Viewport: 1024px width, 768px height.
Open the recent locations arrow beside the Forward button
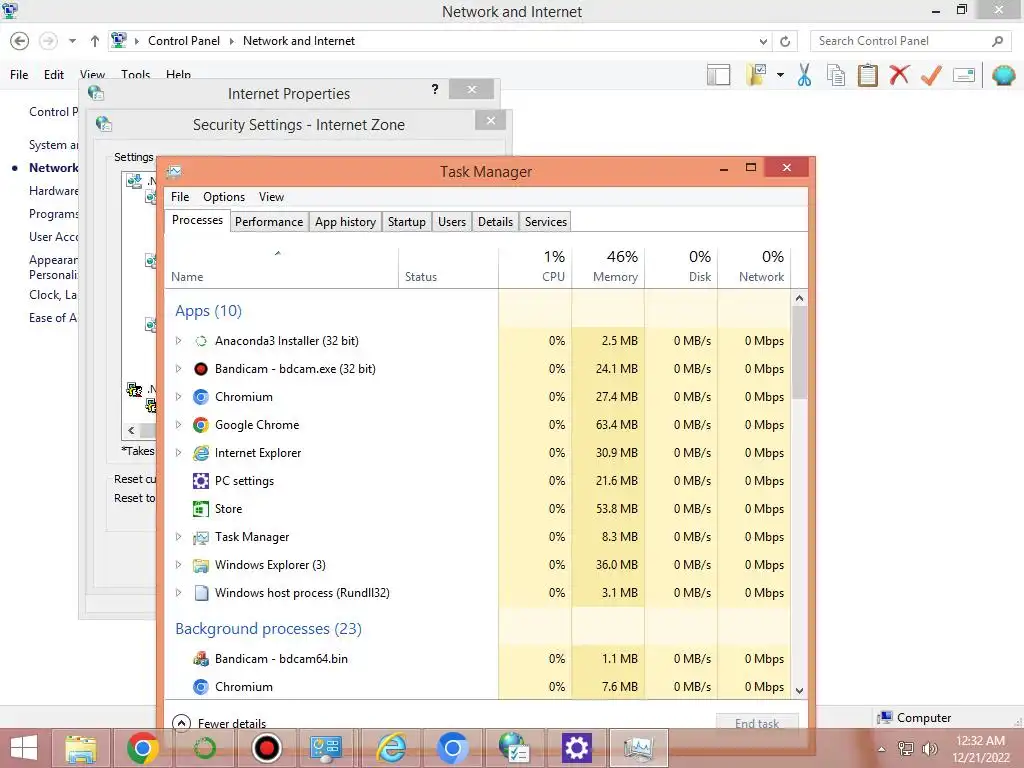pos(72,41)
